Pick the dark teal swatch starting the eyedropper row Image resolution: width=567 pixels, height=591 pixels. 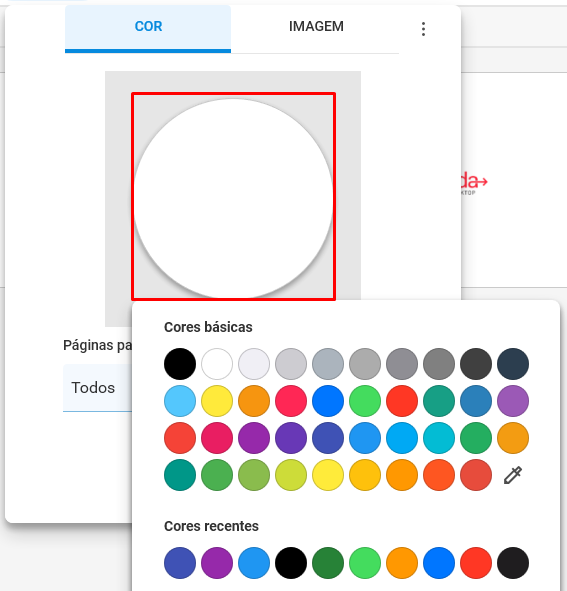click(x=180, y=475)
